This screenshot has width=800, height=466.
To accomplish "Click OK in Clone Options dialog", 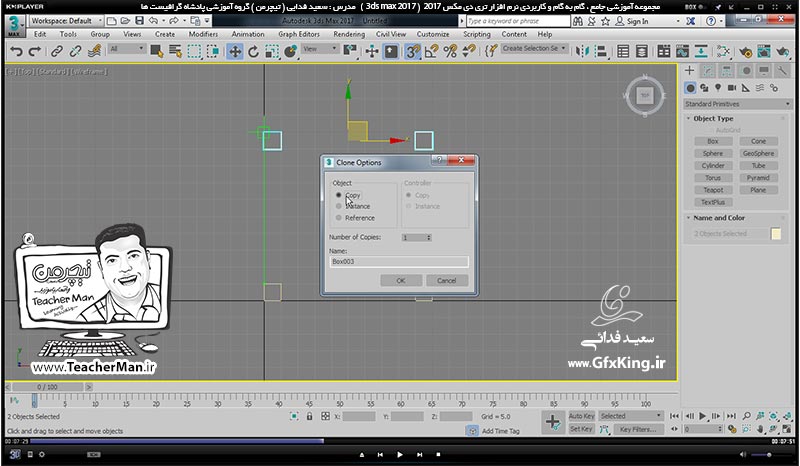I will [401, 281].
